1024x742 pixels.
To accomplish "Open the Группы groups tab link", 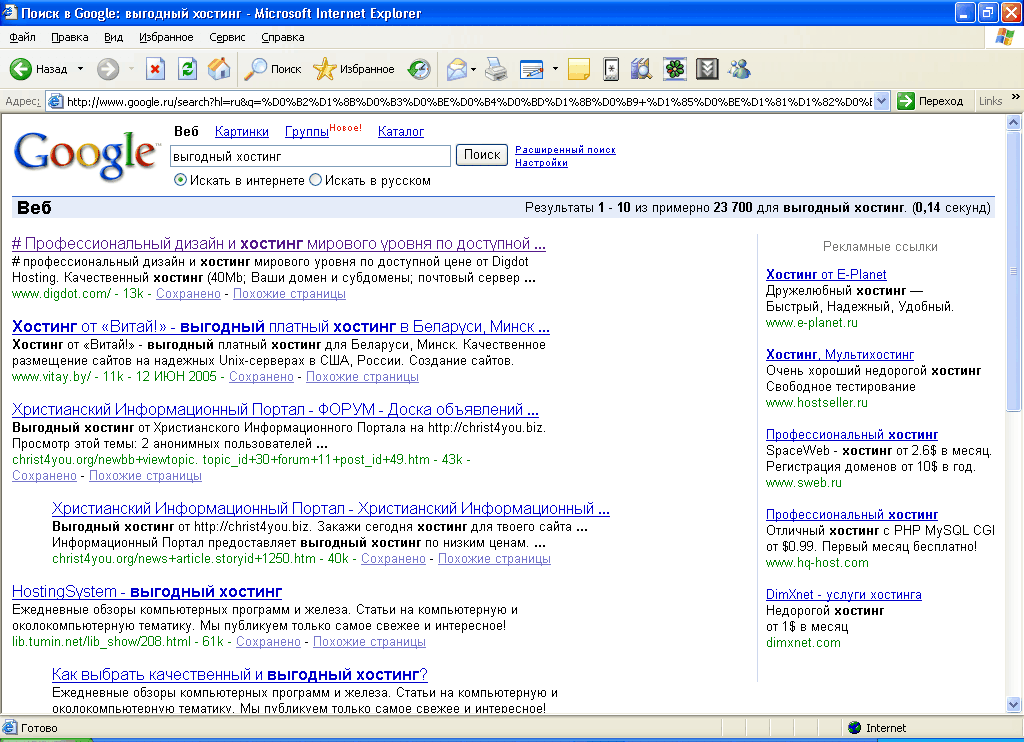I will pos(307,132).
